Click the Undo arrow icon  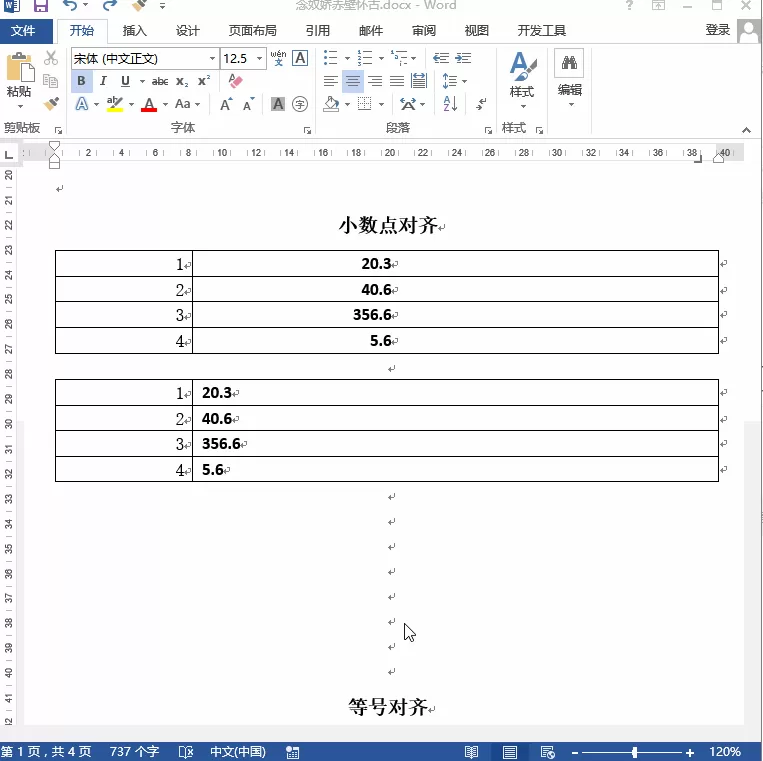tap(70, 6)
